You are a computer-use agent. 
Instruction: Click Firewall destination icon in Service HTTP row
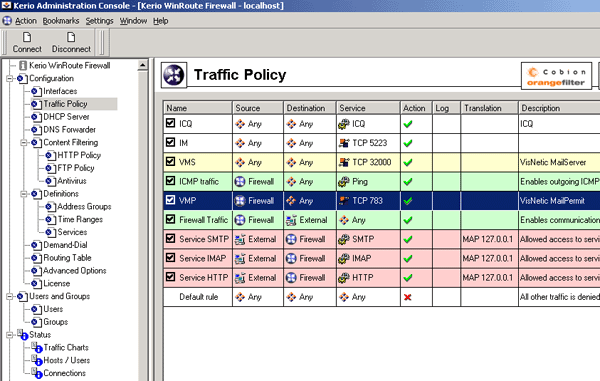pyautogui.click(x=291, y=278)
